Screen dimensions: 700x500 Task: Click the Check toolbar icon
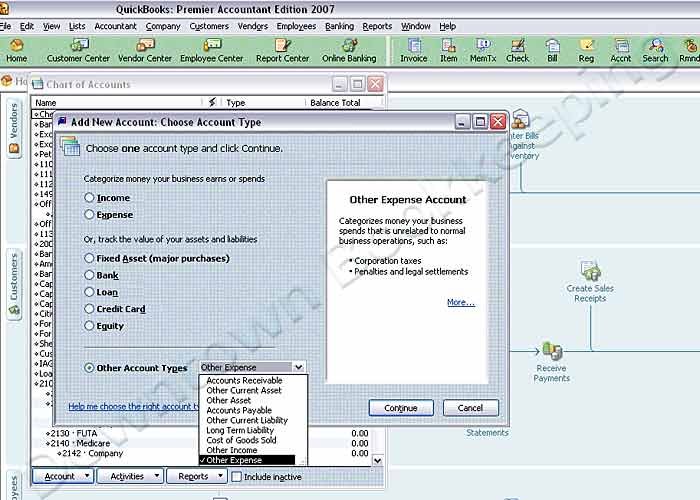pos(517,50)
